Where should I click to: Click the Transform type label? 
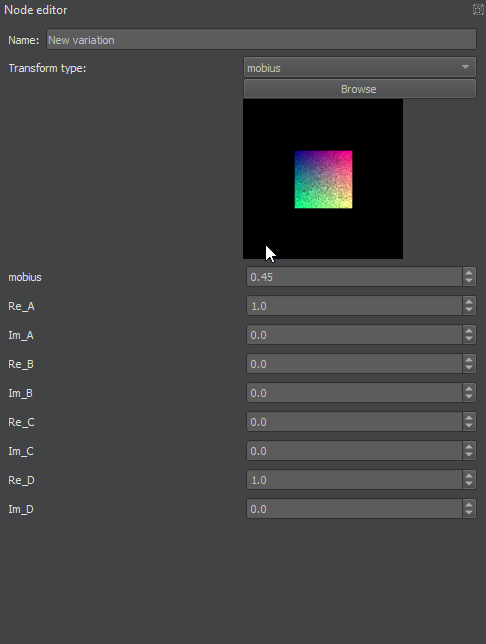(x=47, y=68)
